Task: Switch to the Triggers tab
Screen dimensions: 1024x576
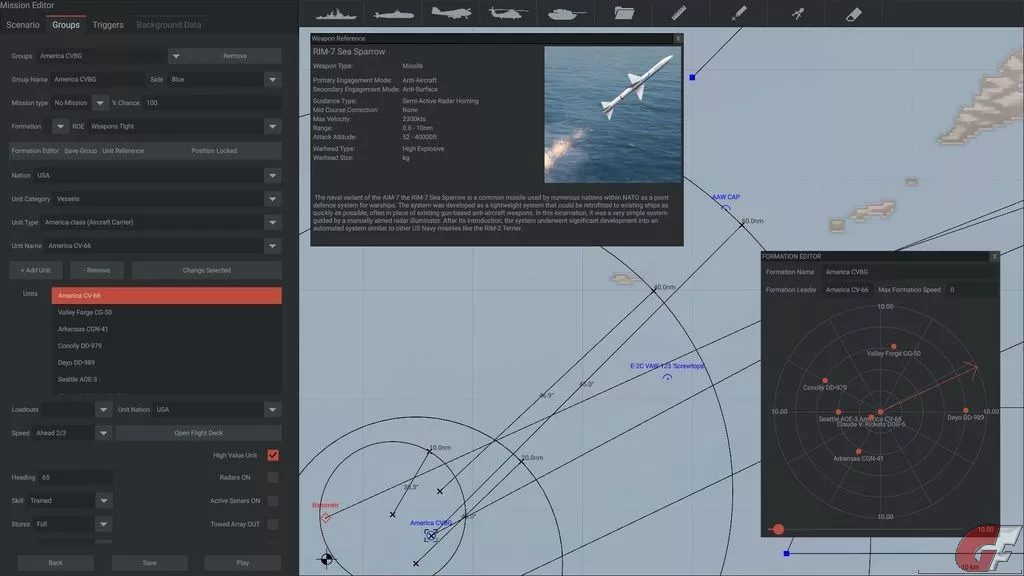Action: tap(108, 24)
